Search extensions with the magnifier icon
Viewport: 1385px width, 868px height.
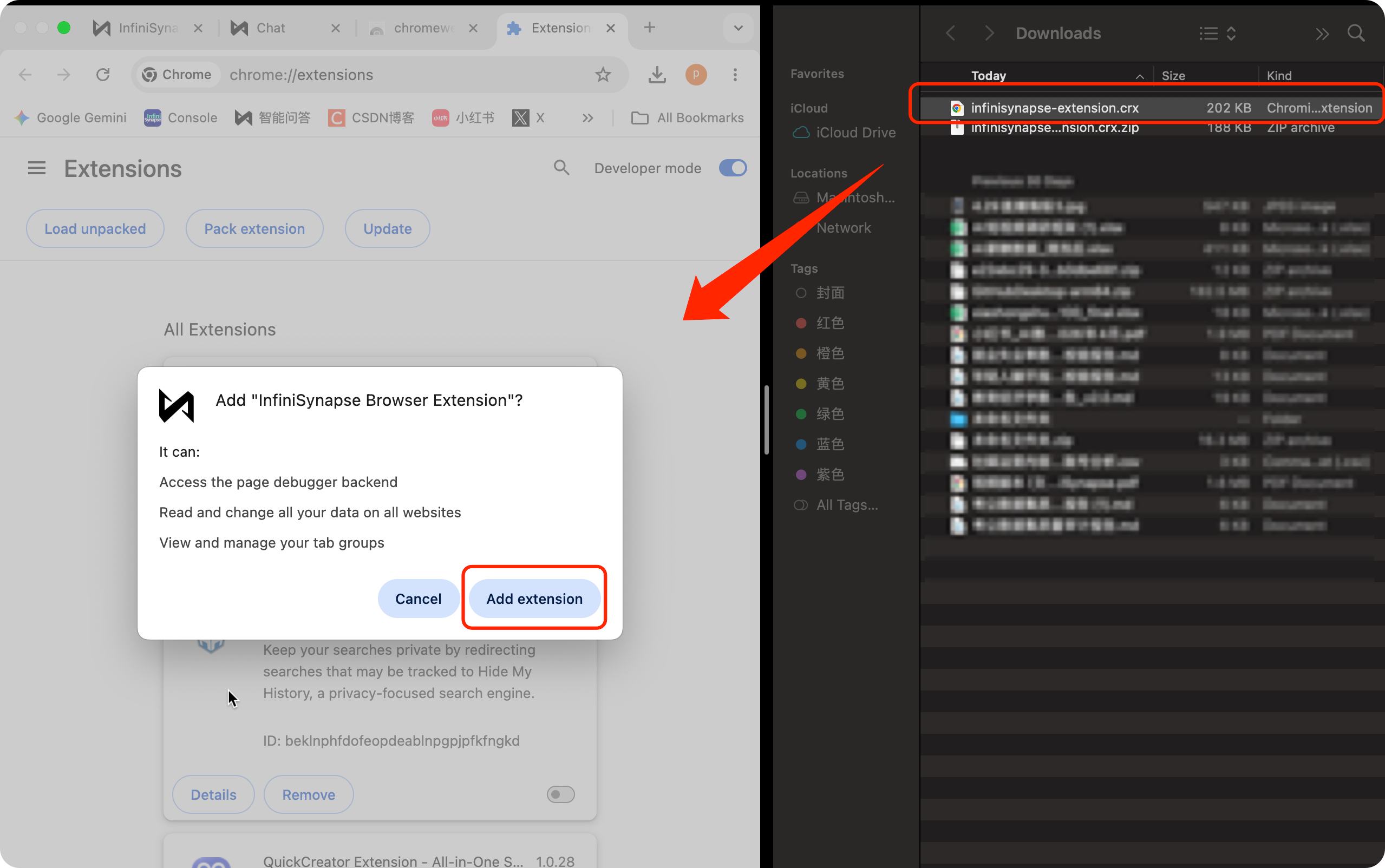[561, 168]
